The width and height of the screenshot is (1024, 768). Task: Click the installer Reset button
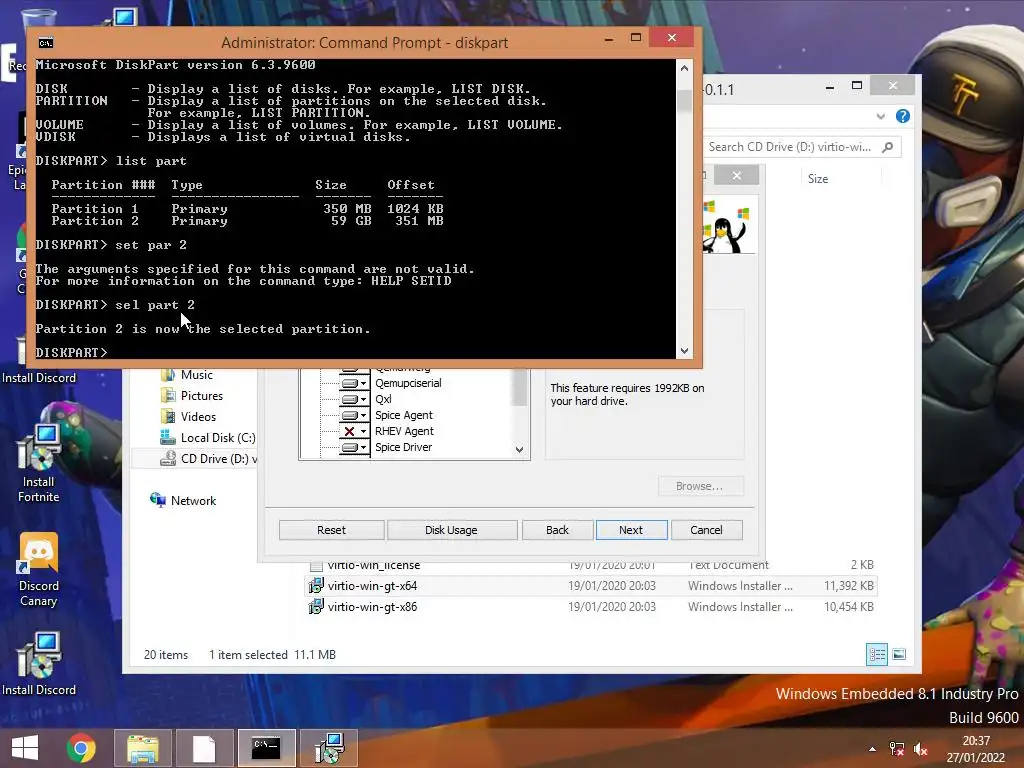(331, 530)
